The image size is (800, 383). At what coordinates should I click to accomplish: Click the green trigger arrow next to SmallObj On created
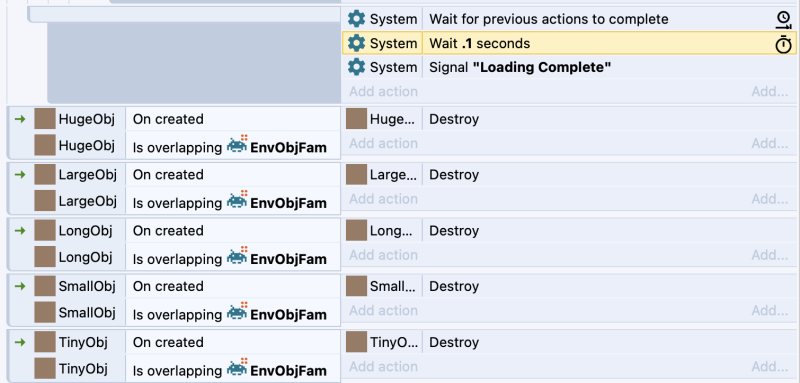[x=20, y=287]
